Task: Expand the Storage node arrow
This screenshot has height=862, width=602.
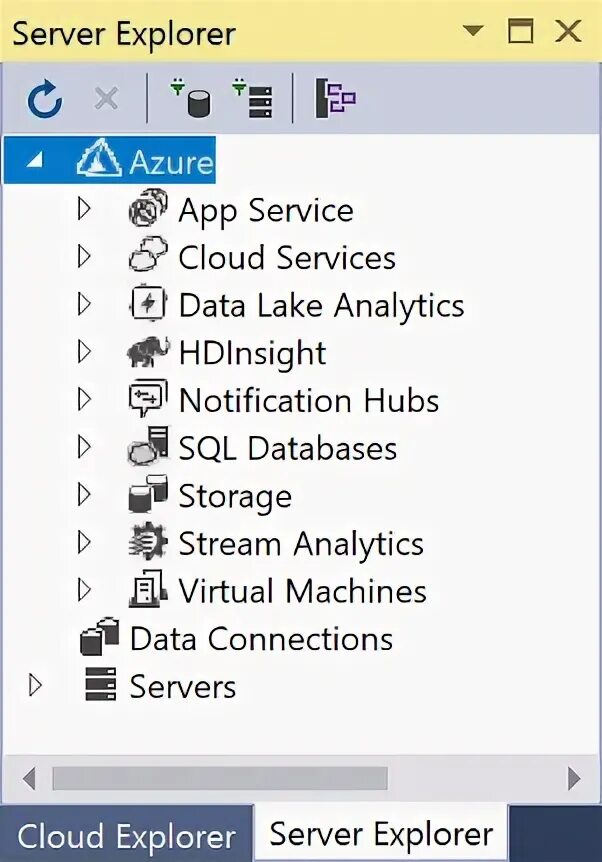Action: pos(84,496)
